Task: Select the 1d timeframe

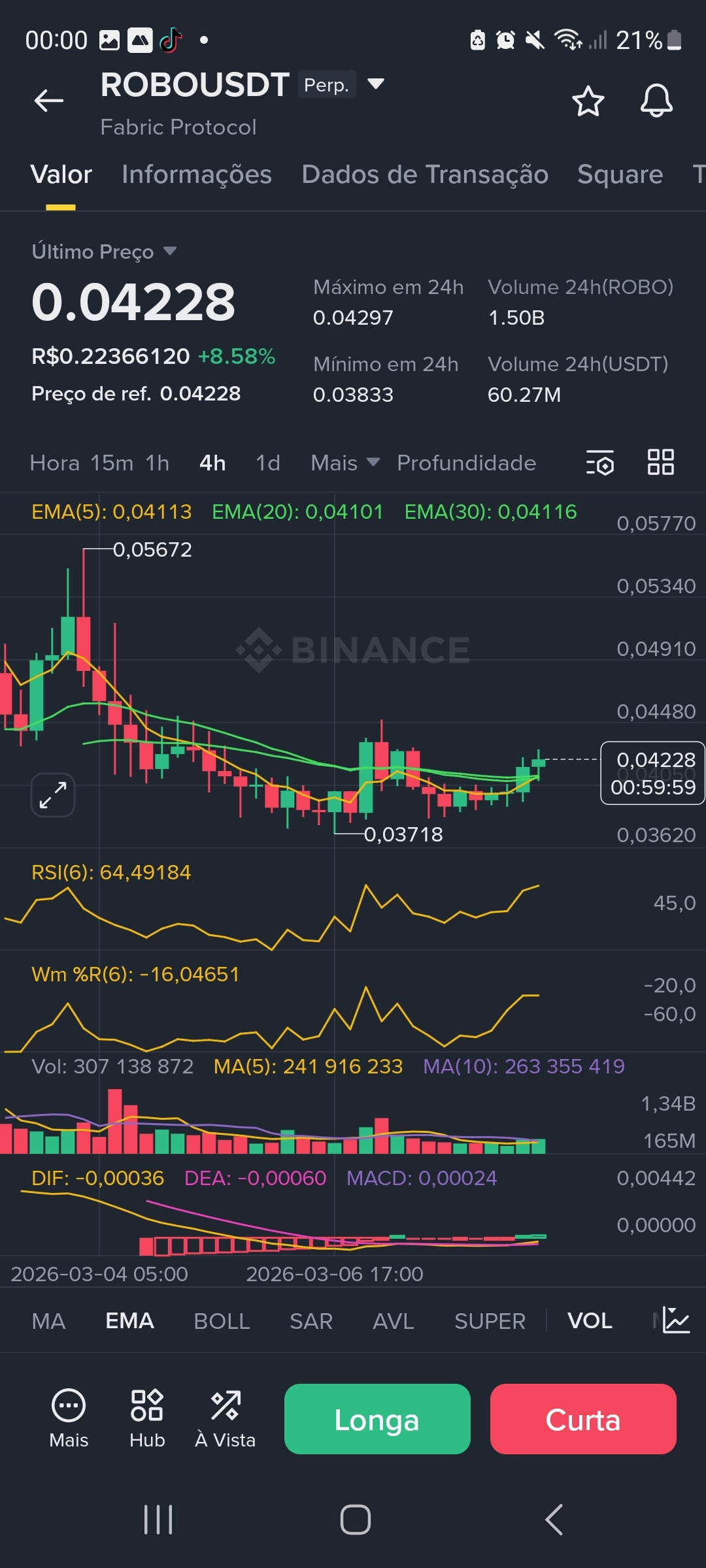Action: point(268,463)
